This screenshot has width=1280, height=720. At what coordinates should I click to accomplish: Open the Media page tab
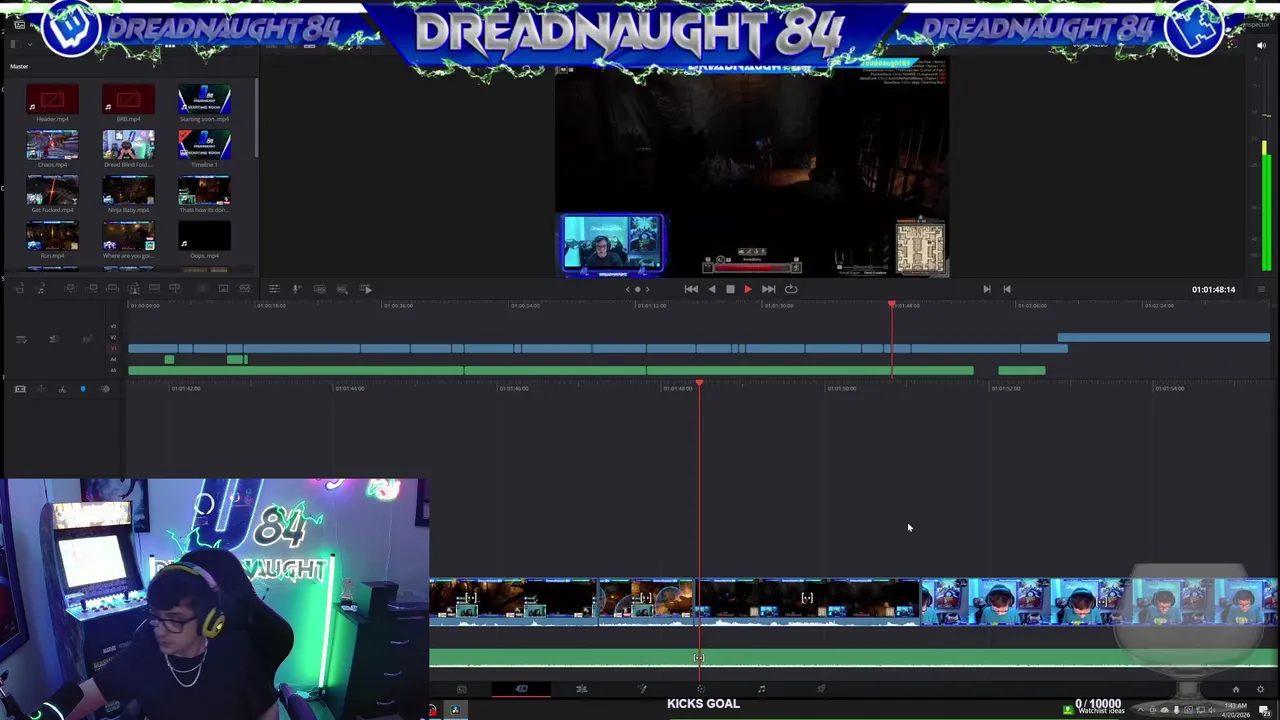point(461,689)
